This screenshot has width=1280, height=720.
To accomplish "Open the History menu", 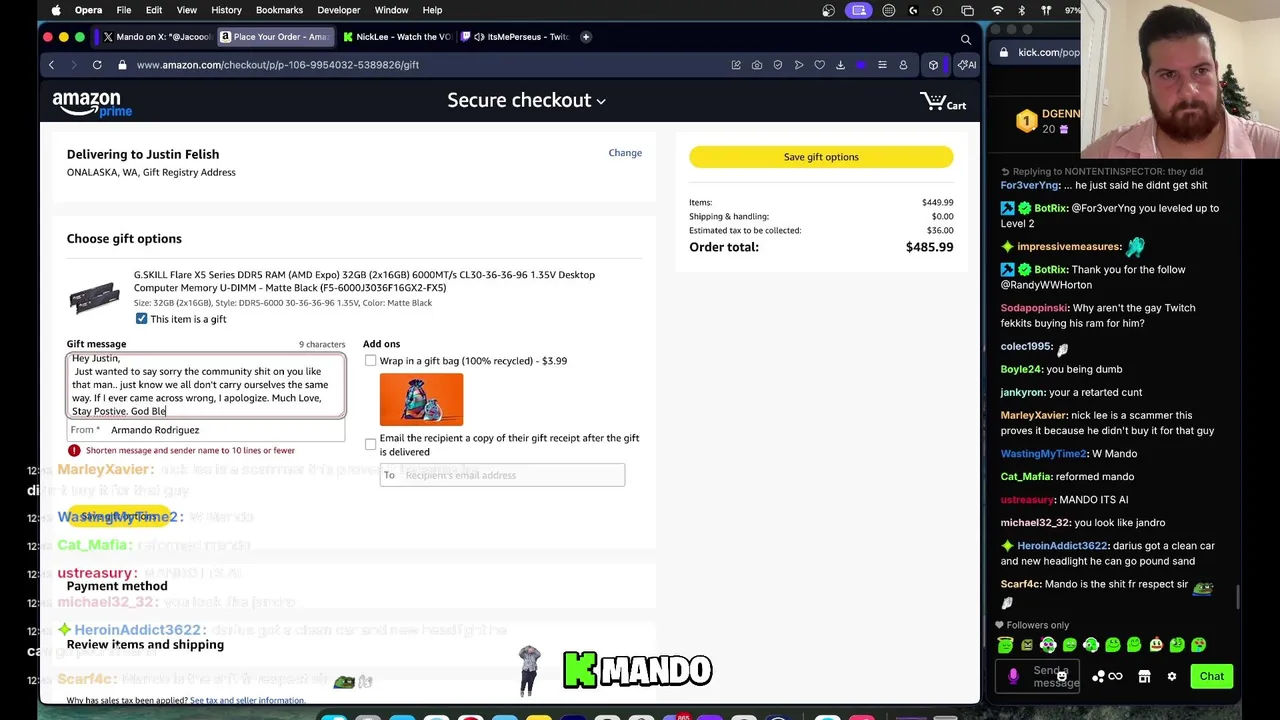I will [x=226, y=10].
